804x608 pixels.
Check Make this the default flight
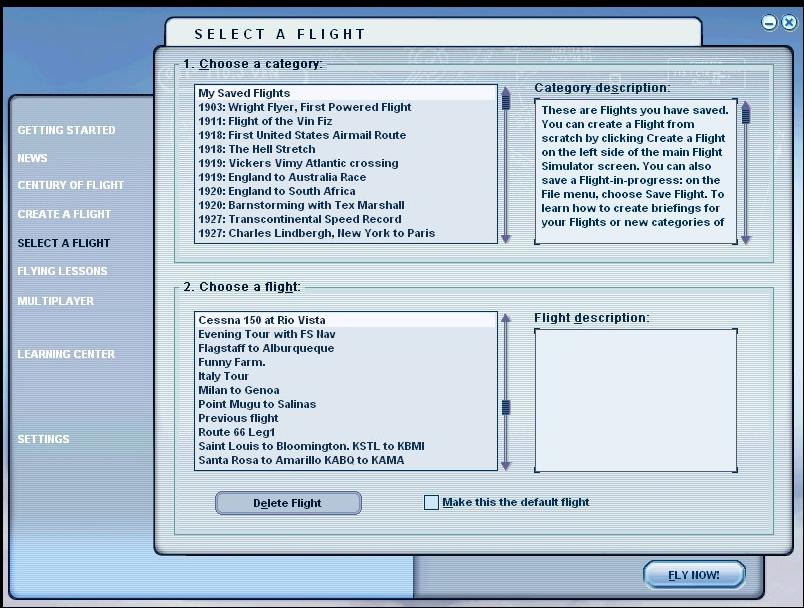pos(431,502)
